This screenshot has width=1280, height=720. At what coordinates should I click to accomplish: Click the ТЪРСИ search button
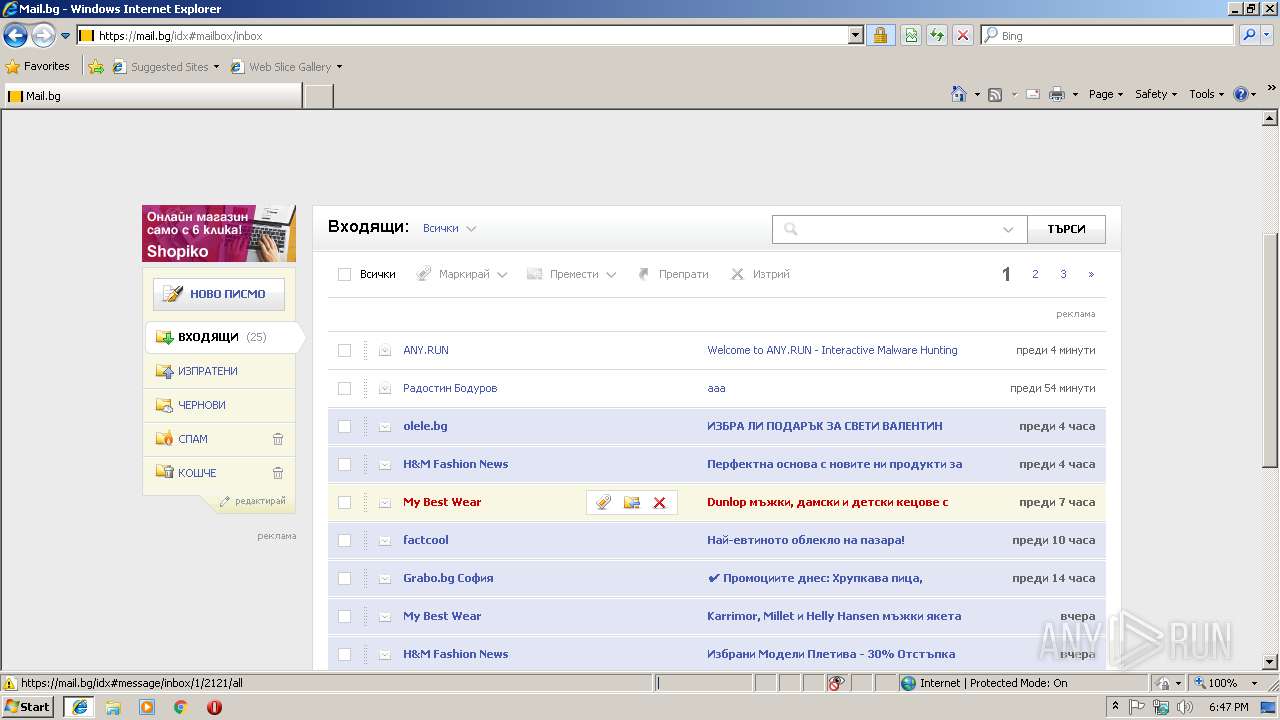click(x=1066, y=229)
